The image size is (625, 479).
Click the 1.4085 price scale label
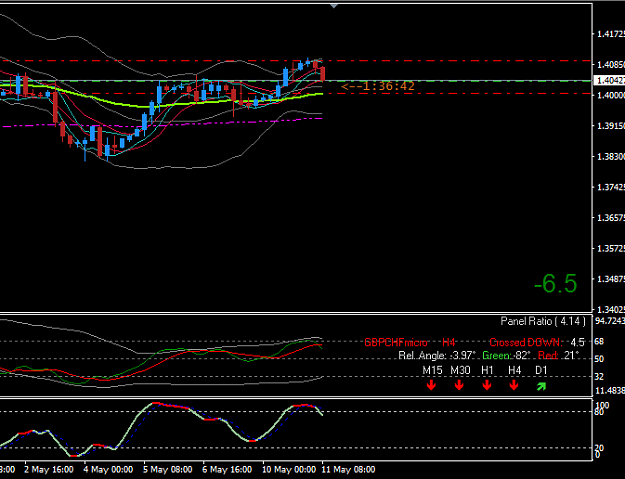tap(610, 64)
